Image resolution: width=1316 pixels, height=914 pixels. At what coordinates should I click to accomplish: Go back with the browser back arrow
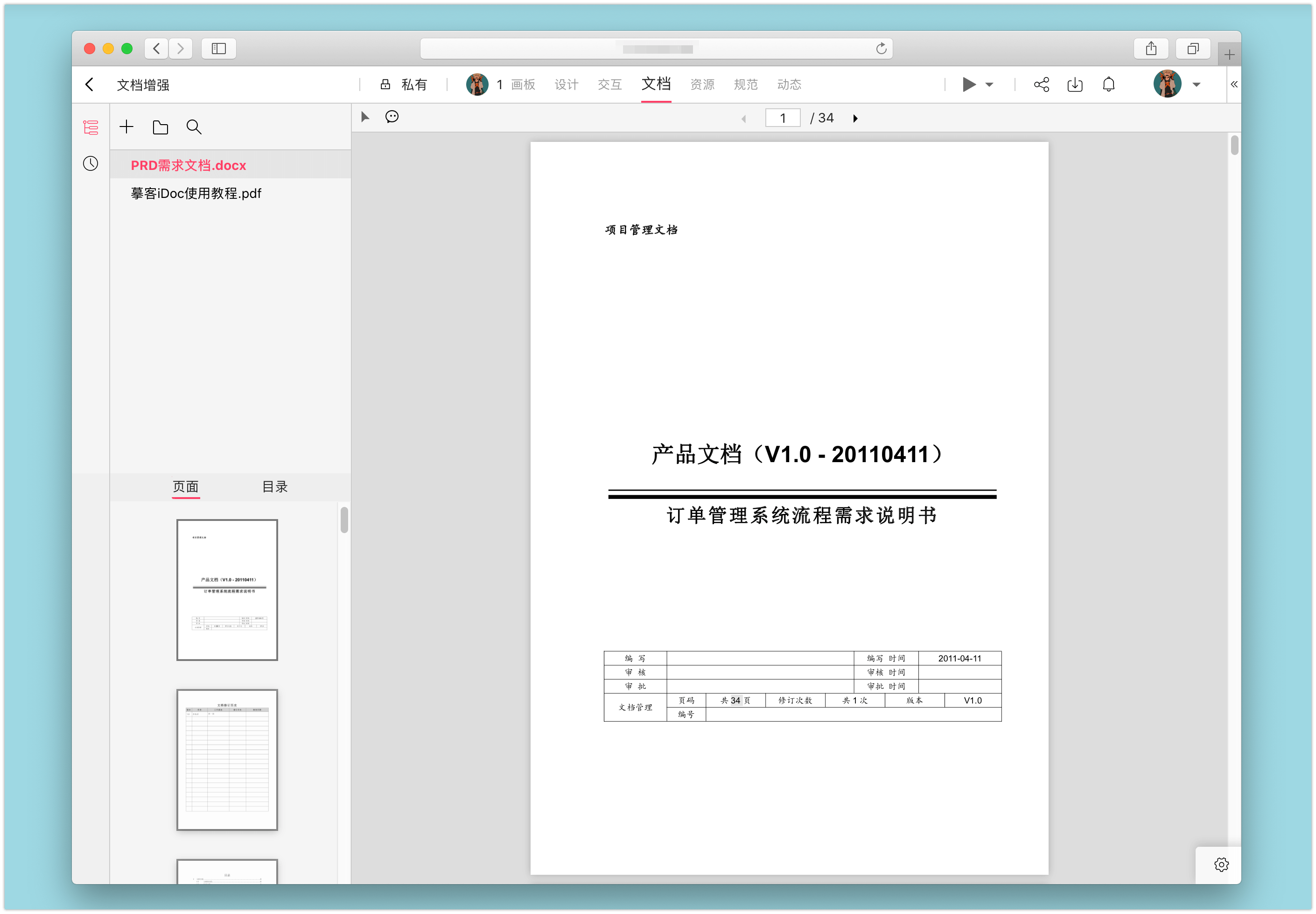(156, 49)
